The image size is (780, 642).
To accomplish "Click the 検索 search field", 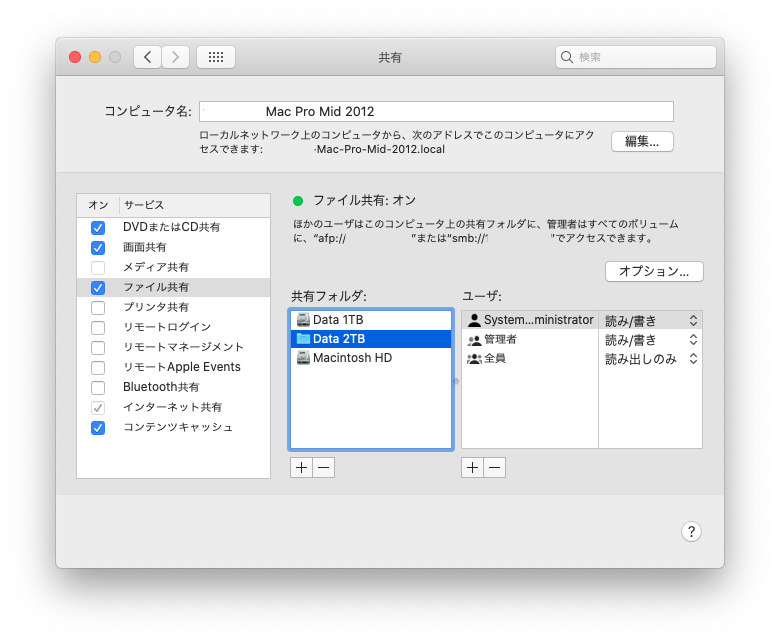I will [636, 57].
